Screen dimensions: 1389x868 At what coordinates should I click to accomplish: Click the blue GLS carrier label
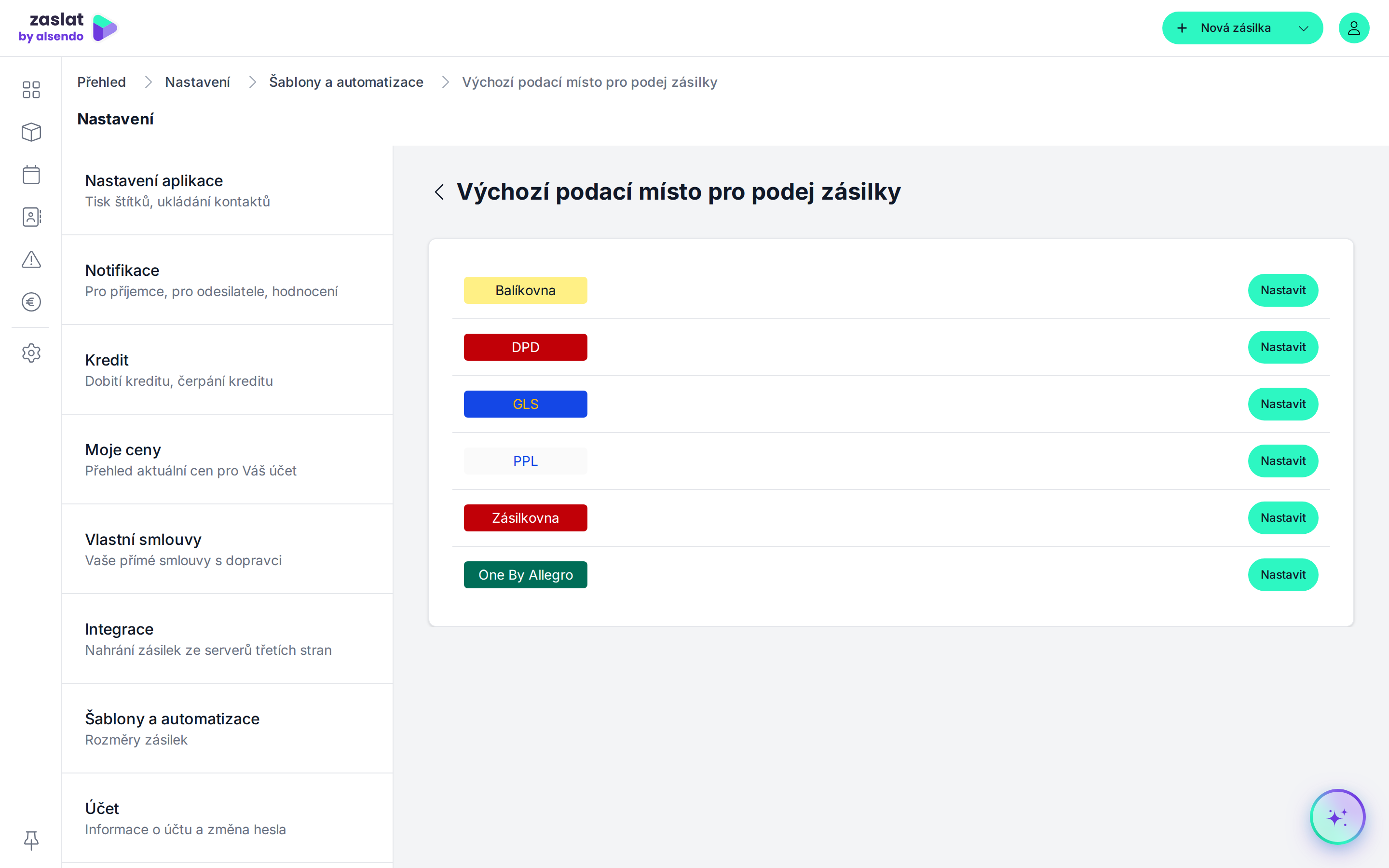tap(525, 404)
